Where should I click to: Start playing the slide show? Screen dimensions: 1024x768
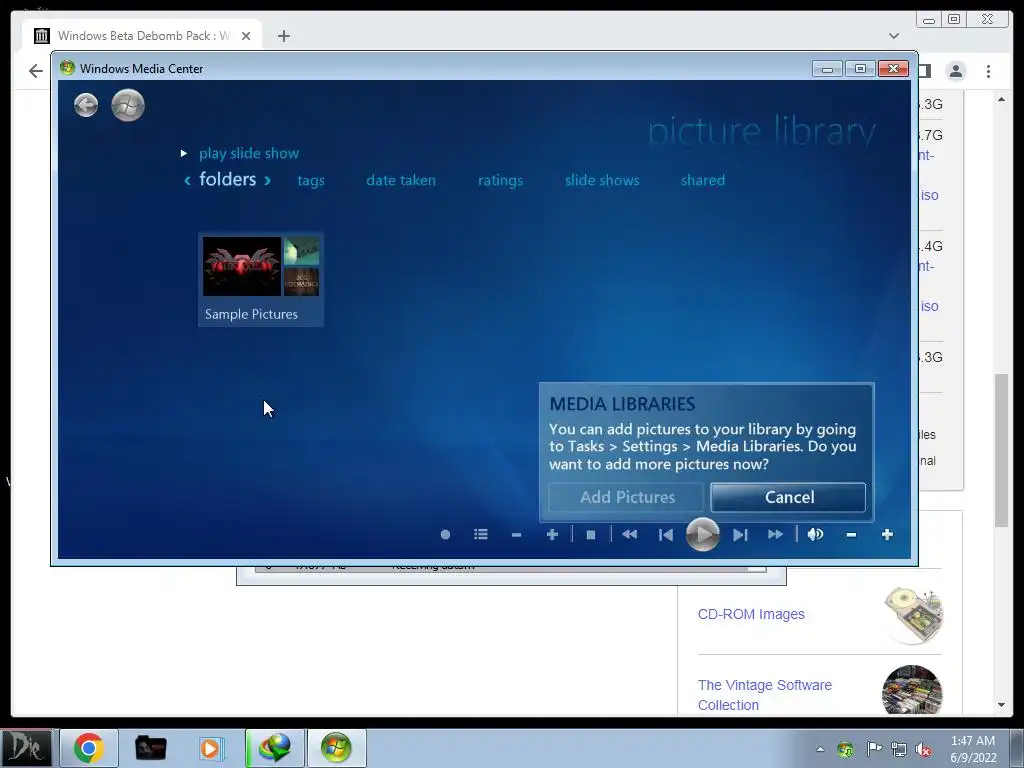pyautogui.click(x=249, y=153)
